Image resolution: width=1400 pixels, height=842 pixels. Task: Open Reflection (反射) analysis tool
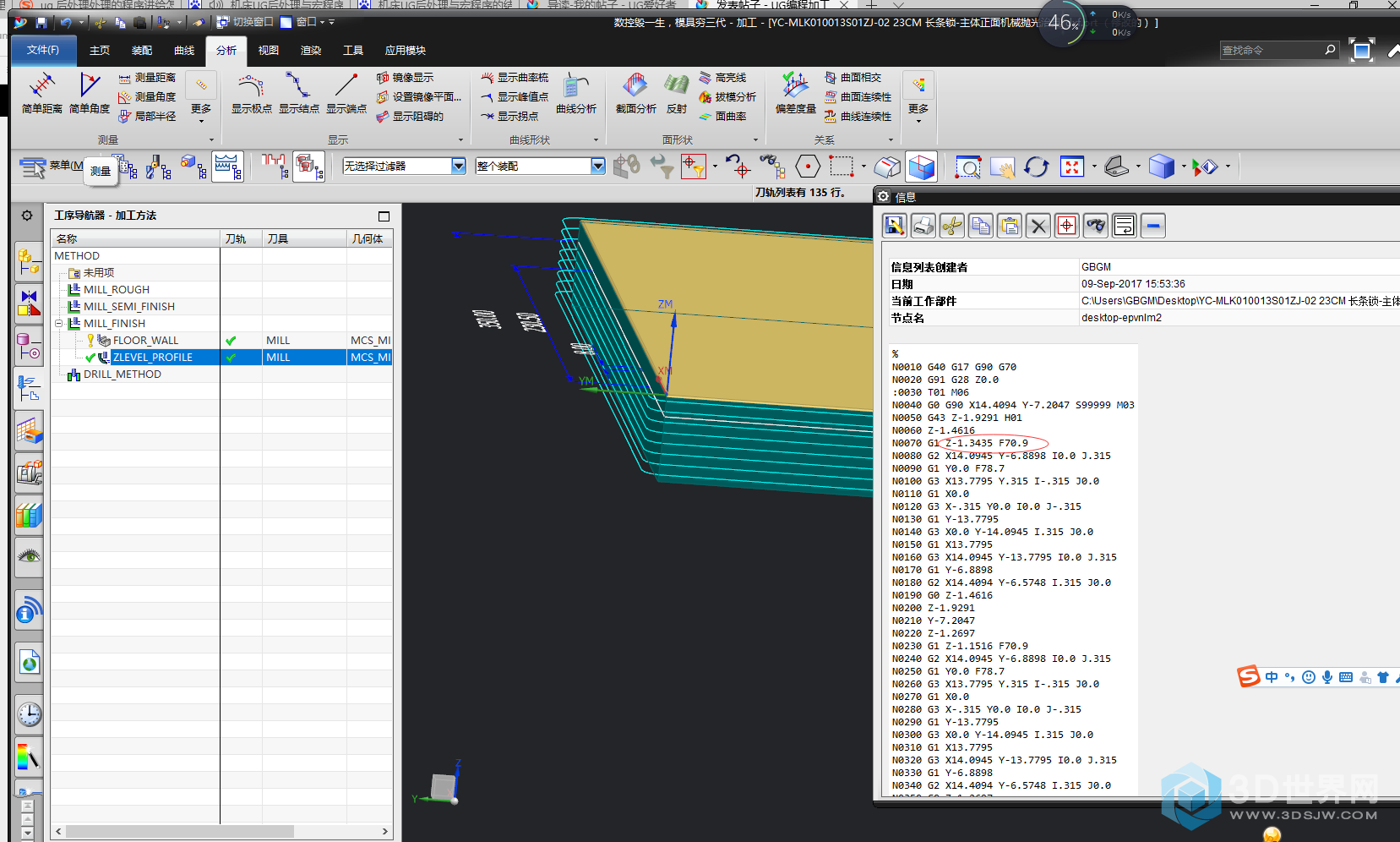[677, 94]
